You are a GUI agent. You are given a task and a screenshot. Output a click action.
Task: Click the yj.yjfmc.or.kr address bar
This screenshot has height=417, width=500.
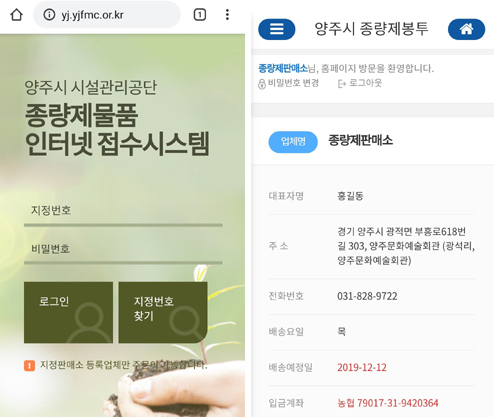[x=107, y=15]
